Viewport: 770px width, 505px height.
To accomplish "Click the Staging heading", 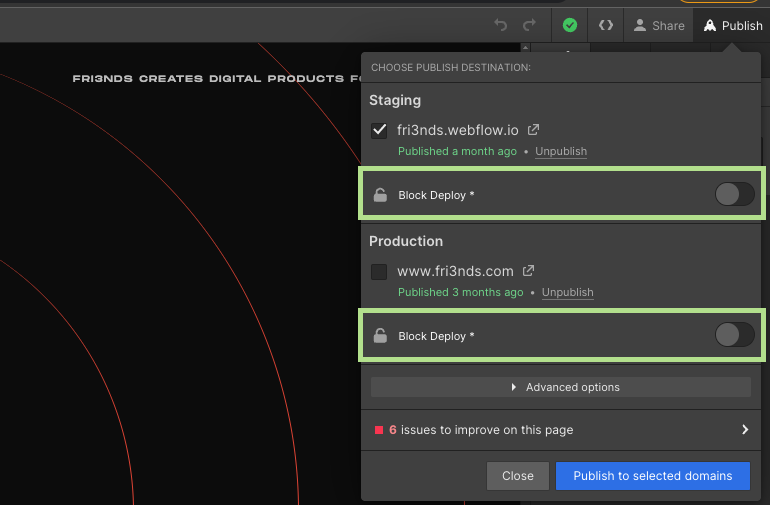I will [395, 100].
